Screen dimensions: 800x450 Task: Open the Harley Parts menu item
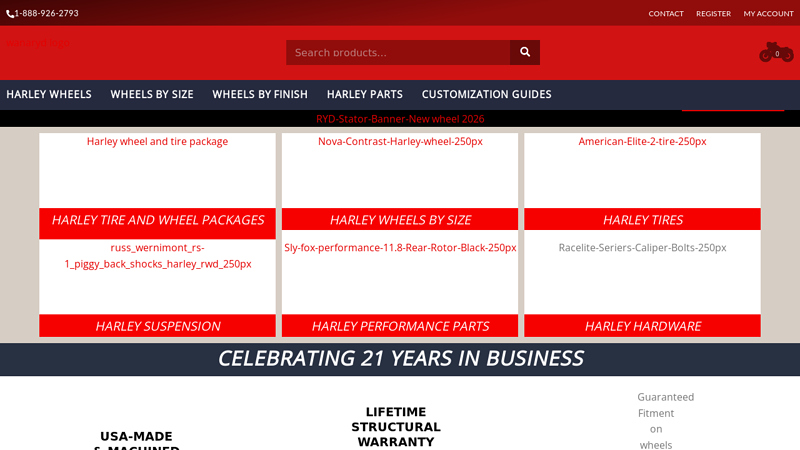(365, 94)
